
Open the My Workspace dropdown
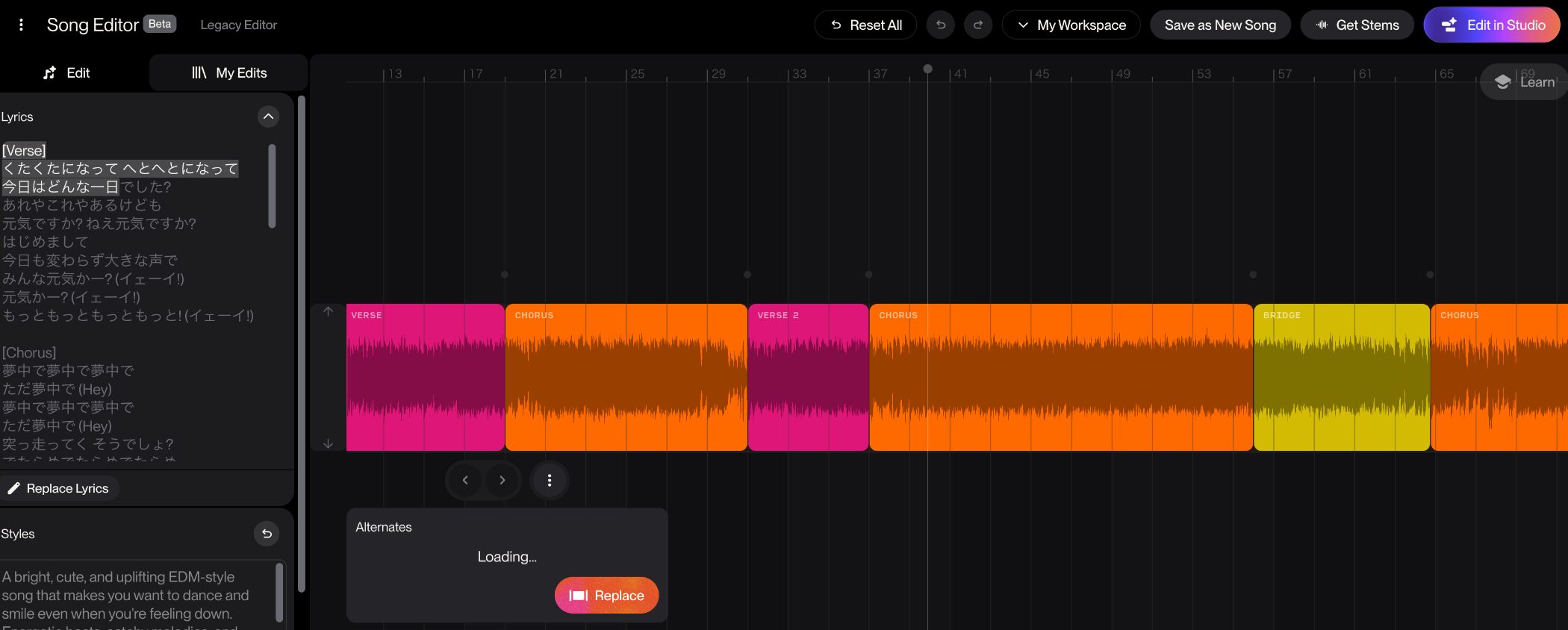[x=1071, y=25]
